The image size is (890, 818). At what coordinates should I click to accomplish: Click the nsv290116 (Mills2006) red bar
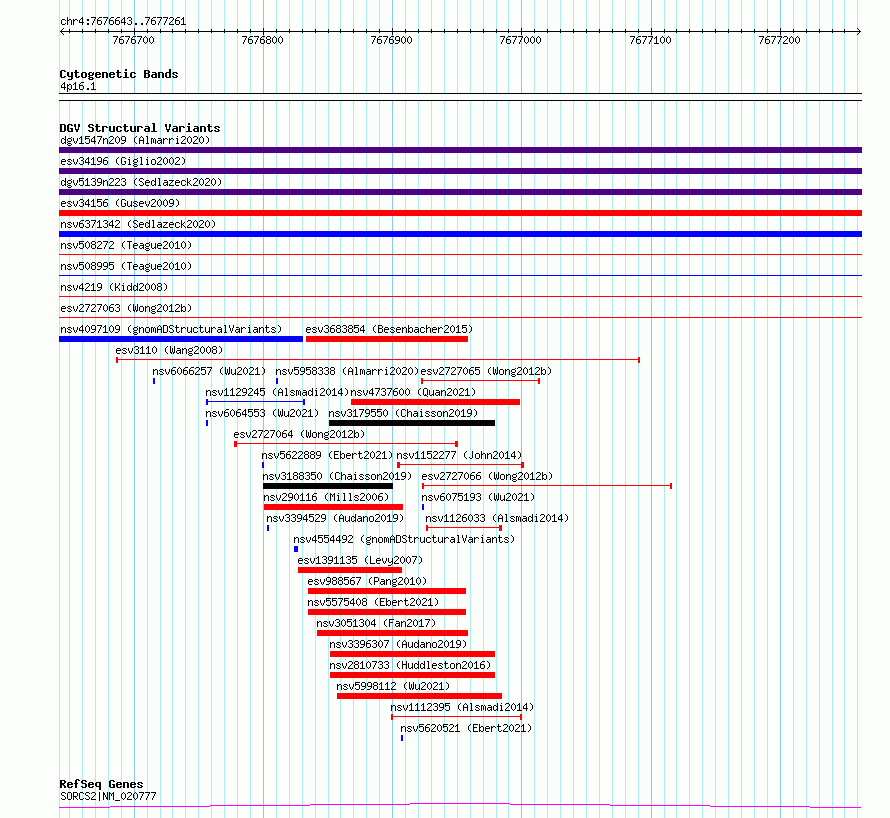[333, 507]
